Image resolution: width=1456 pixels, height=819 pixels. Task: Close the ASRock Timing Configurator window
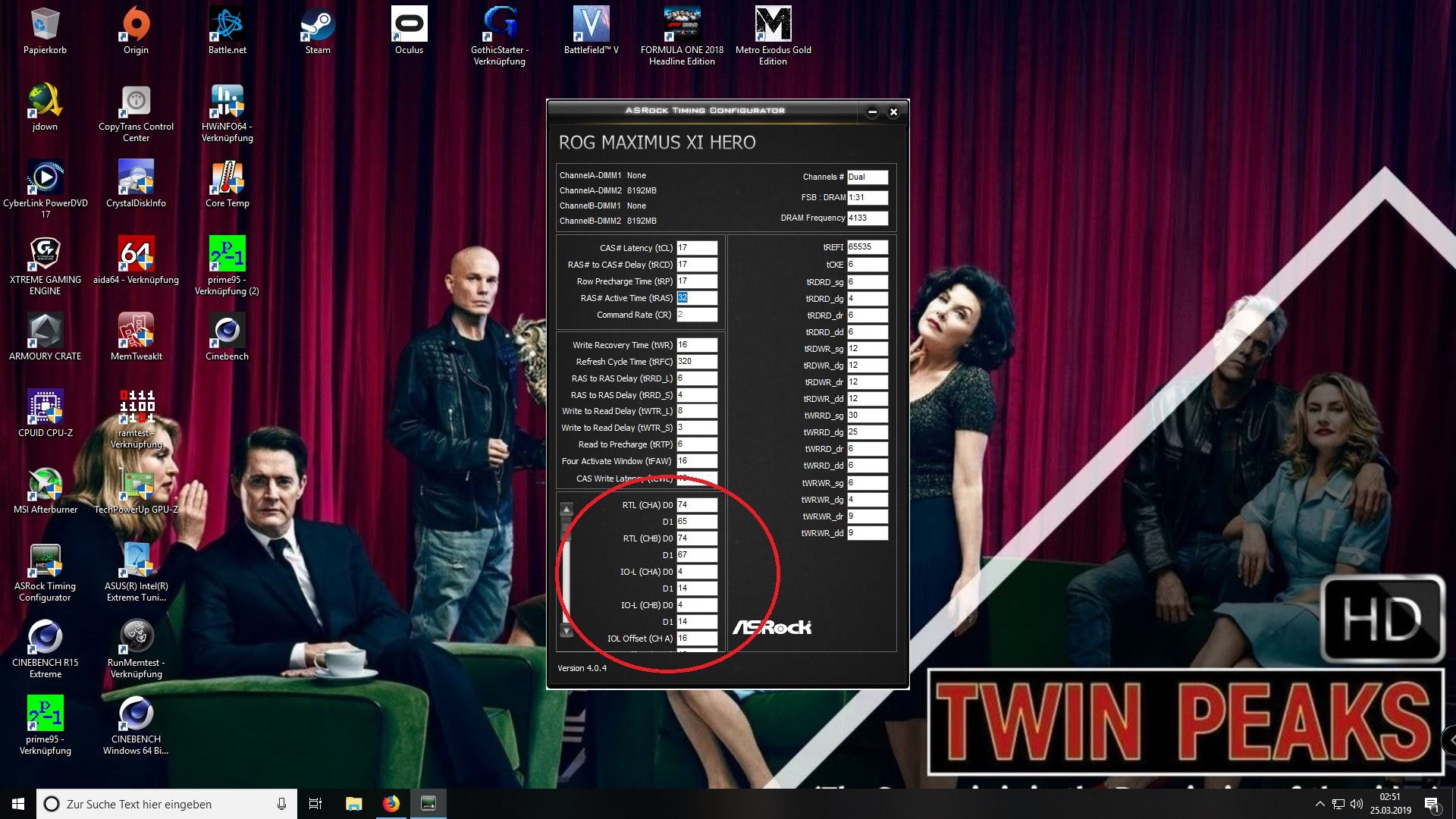click(x=893, y=111)
